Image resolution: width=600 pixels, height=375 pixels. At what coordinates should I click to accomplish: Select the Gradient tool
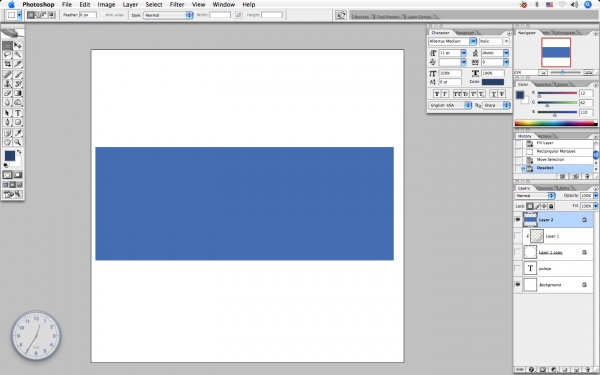pos(18,93)
